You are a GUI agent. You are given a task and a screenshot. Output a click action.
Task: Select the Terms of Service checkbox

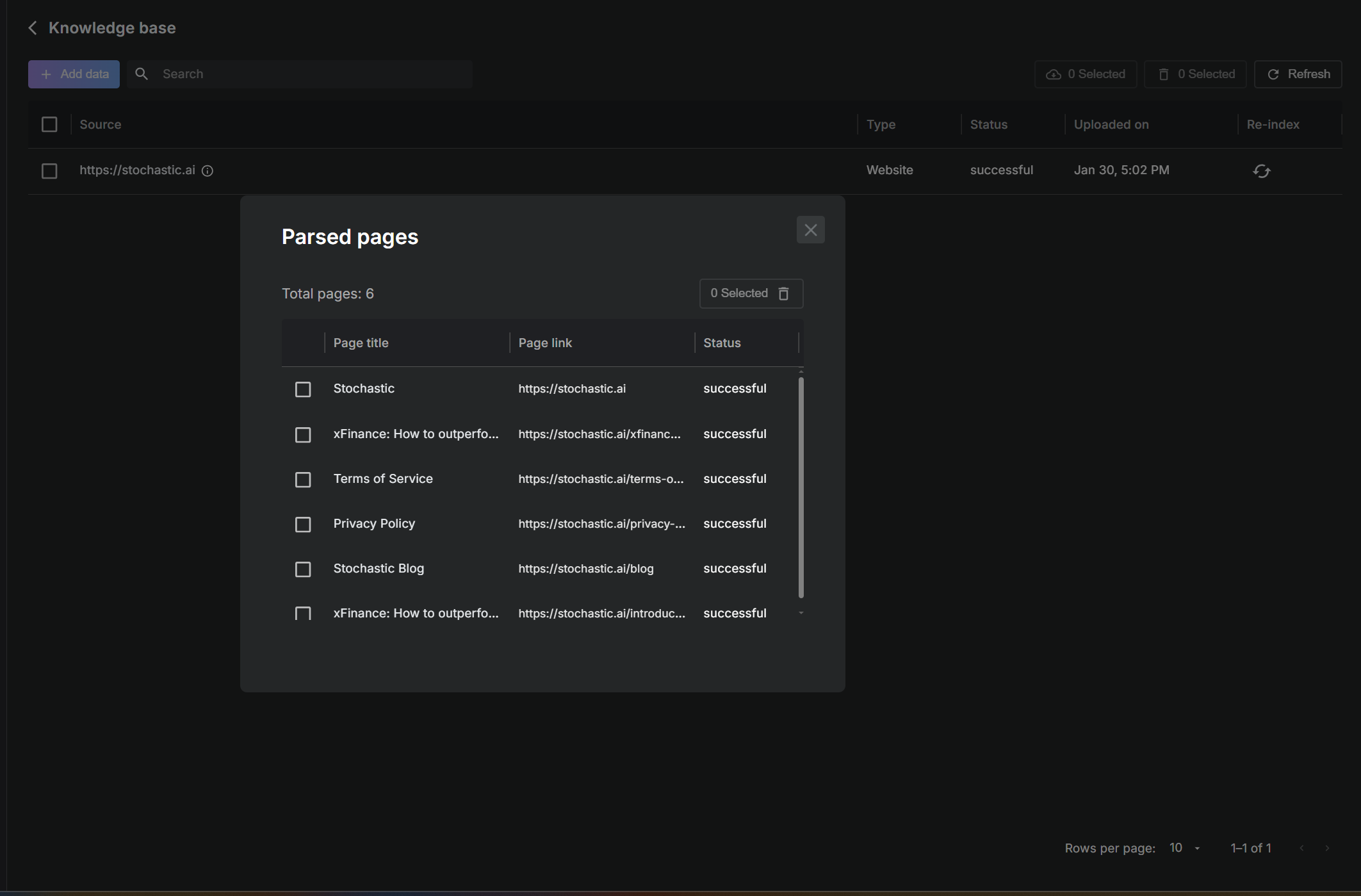[x=303, y=480]
